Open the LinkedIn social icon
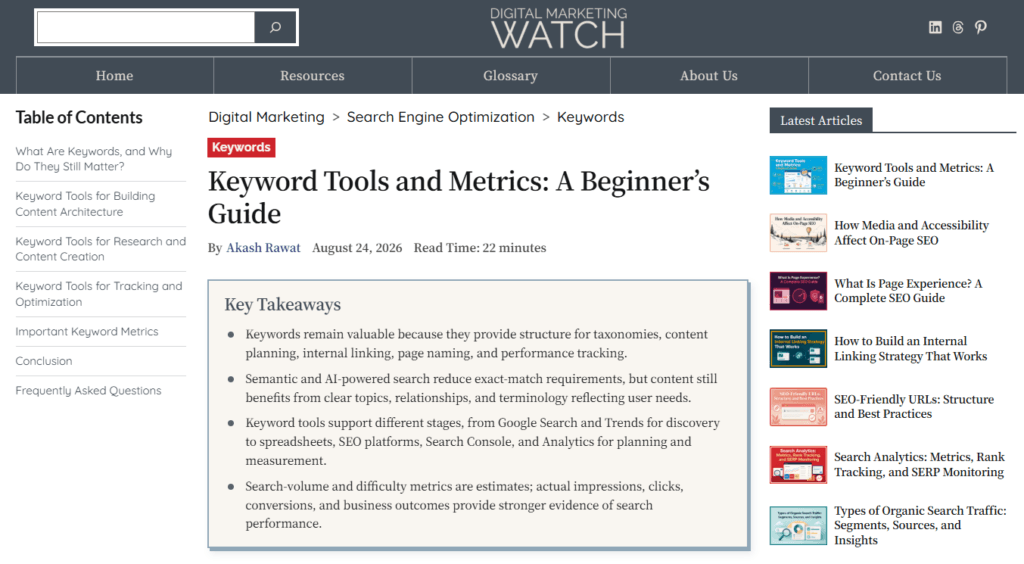This screenshot has width=1024, height=564. pos(935,27)
